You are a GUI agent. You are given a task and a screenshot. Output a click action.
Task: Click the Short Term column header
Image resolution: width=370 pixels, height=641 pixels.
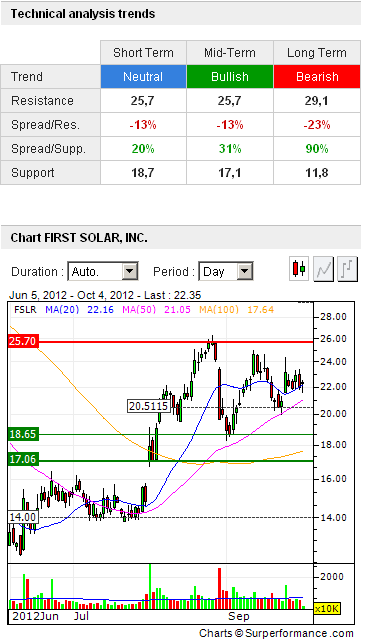144,53
